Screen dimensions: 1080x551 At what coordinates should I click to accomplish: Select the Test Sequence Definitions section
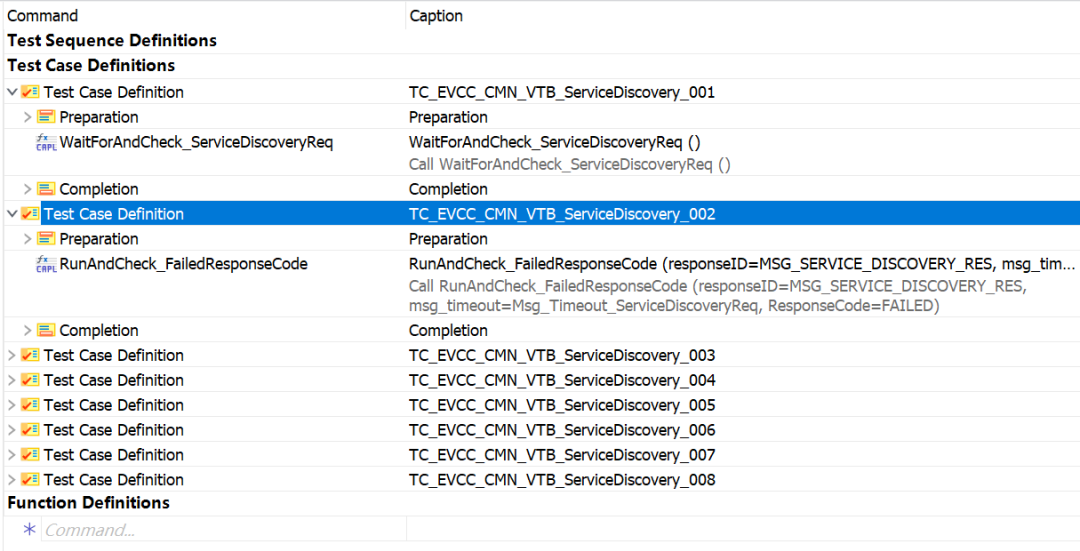click(112, 41)
